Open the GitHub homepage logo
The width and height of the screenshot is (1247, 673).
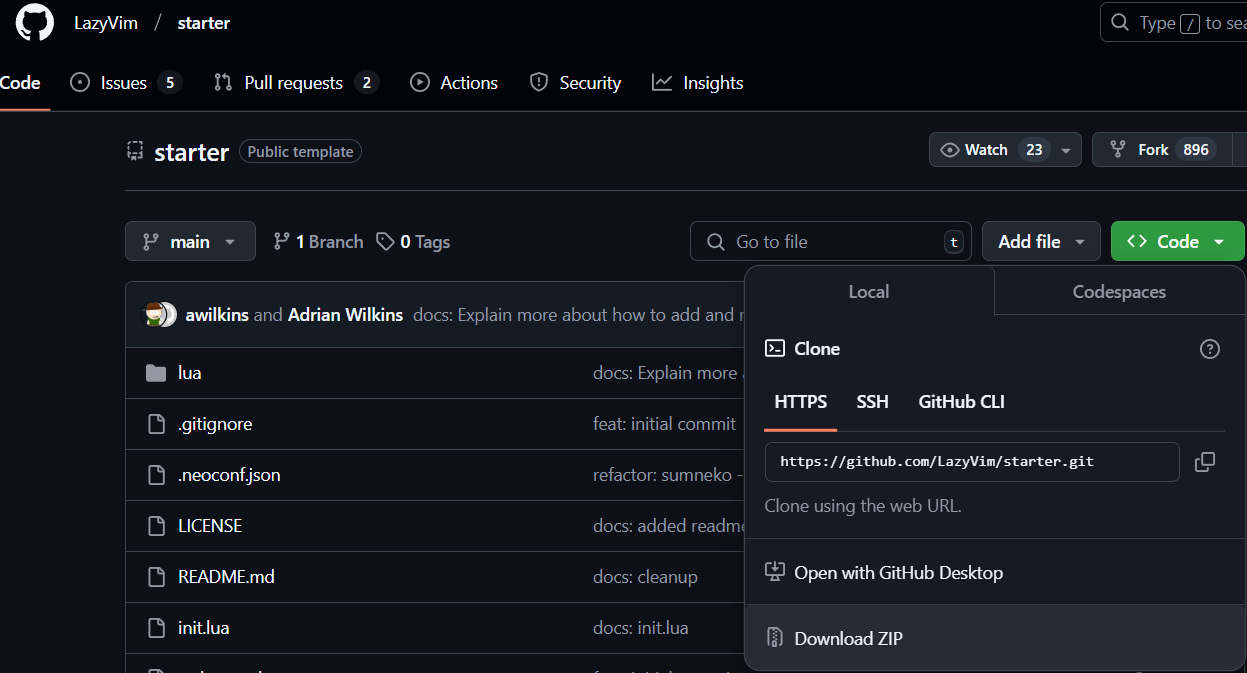point(35,23)
